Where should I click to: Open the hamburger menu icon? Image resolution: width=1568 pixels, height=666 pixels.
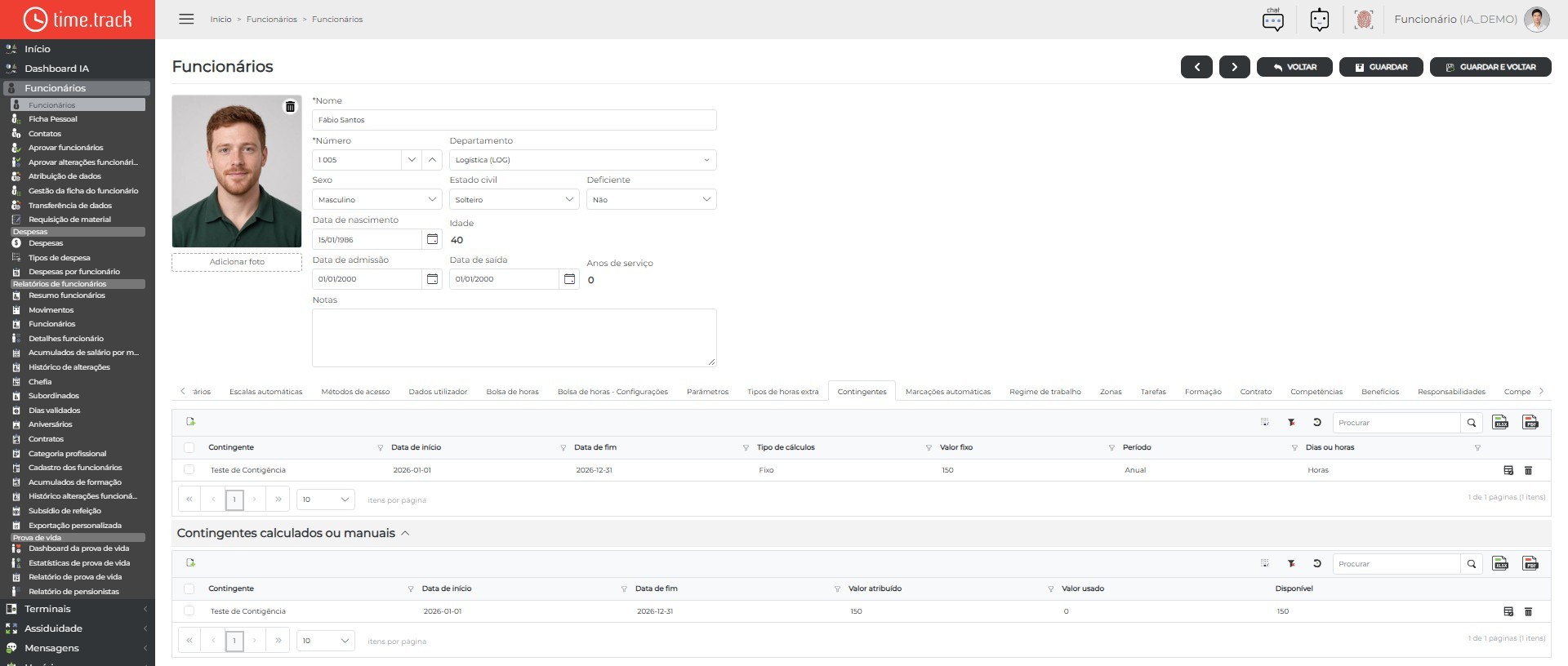[x=186, y=19]
